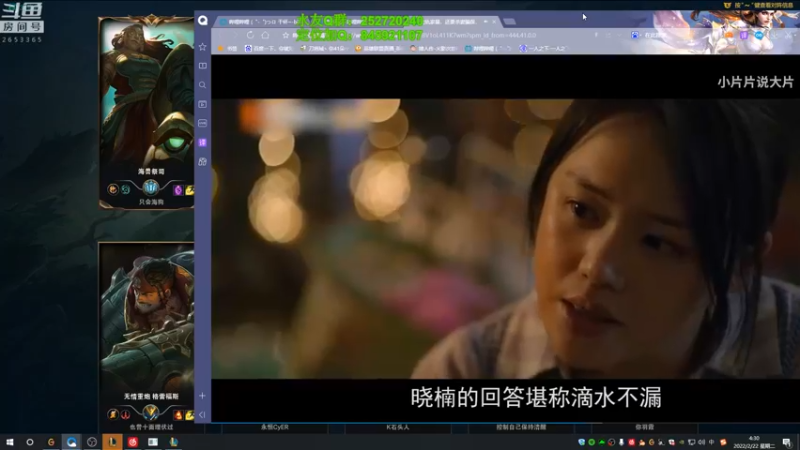
Task: Open the sidebar icon below the purple icon
Action: click(x=203, y=162)
